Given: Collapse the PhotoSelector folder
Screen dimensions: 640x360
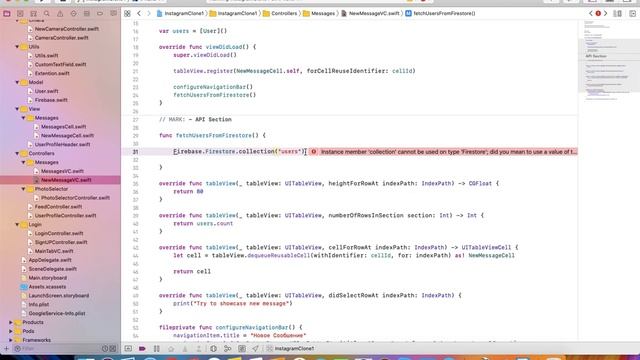Looking at the screenshot, I should tap(23, 189).
